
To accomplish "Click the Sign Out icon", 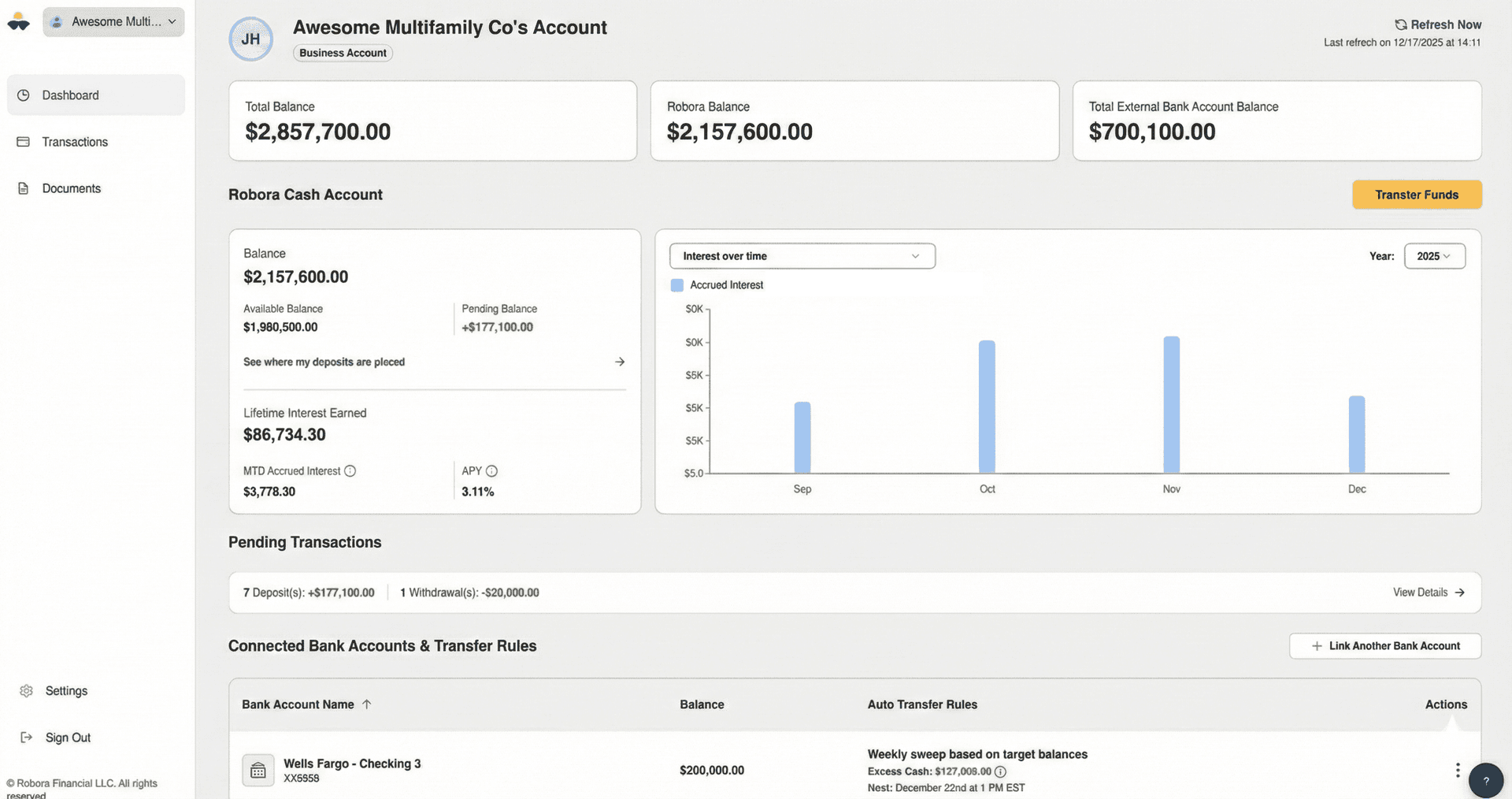I will tap(24, 737).
